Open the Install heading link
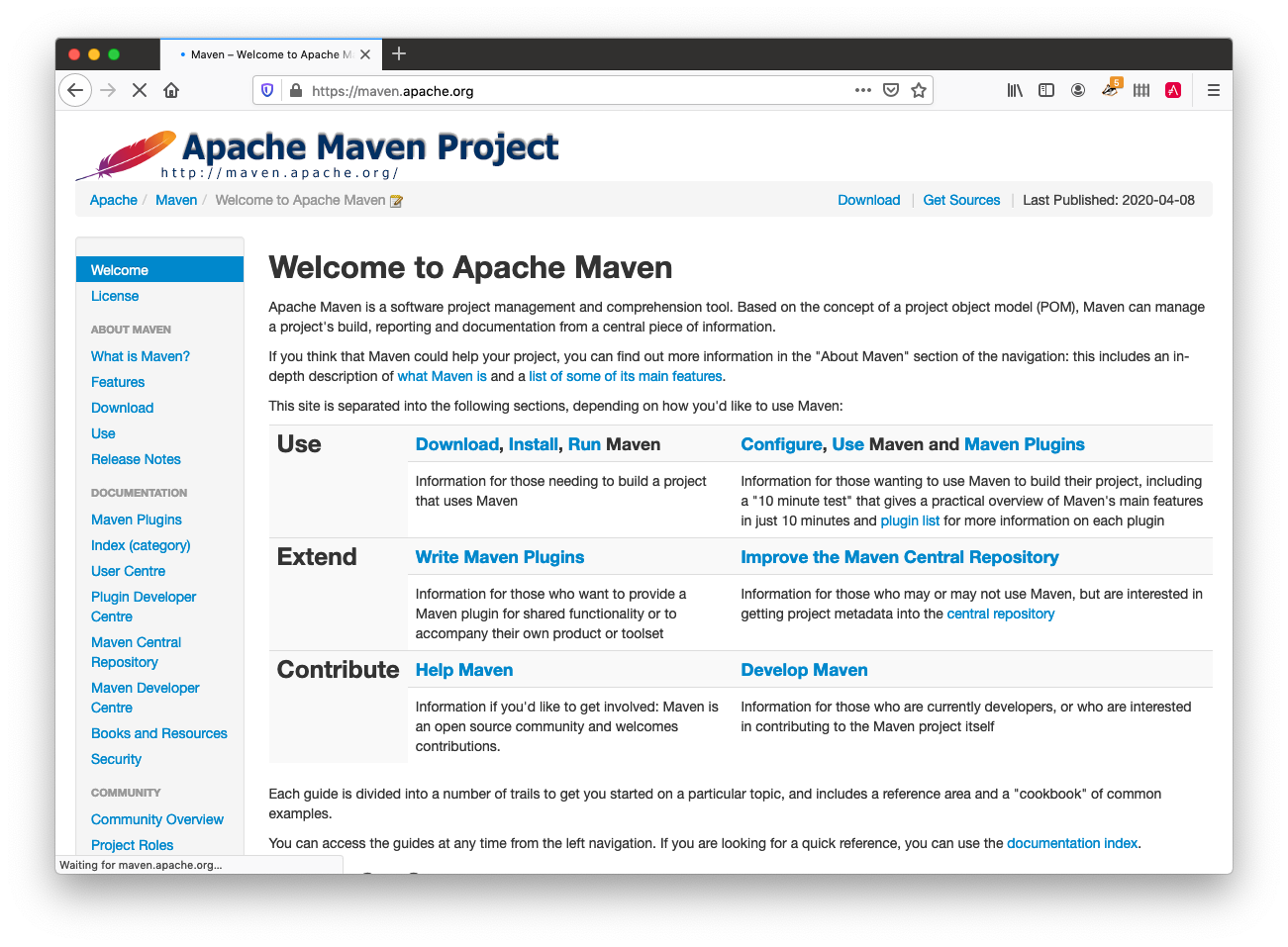 pyautogui.click(x=534, y=444)
